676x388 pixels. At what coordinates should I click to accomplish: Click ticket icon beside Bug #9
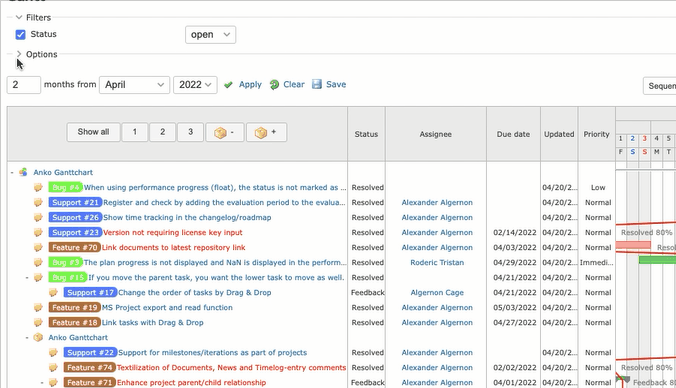coord(38,263)
